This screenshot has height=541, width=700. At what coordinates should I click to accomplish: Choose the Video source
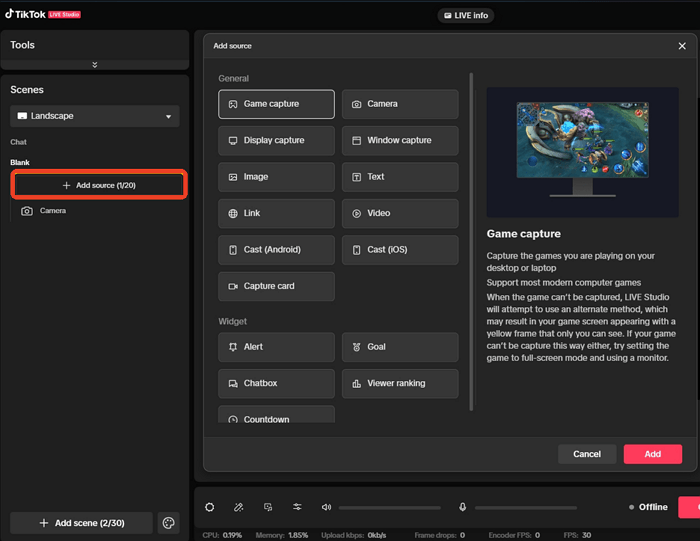400,213
